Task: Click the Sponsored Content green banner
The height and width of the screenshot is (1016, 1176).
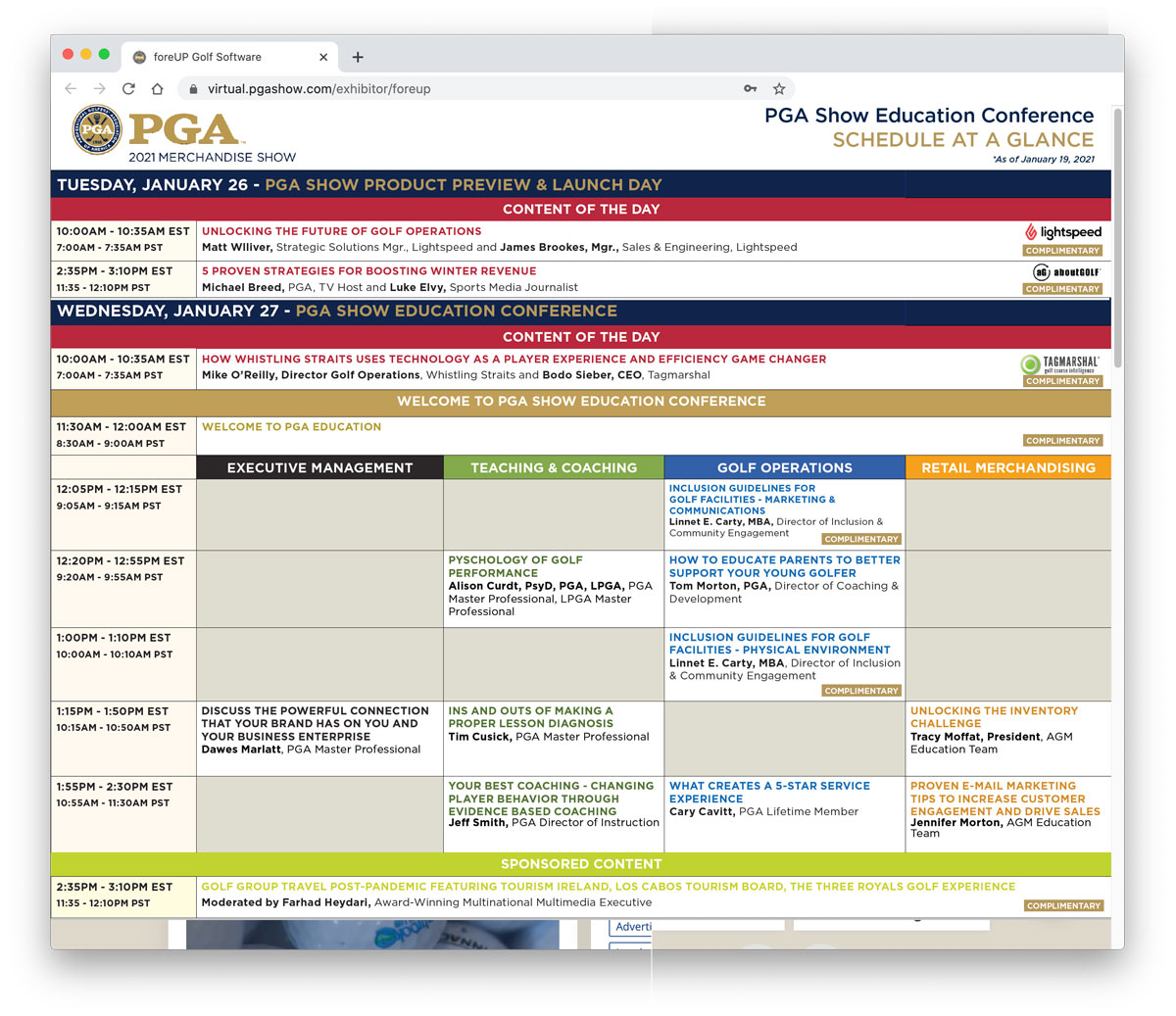Action: pyautogui.click(x=580, y=863)
